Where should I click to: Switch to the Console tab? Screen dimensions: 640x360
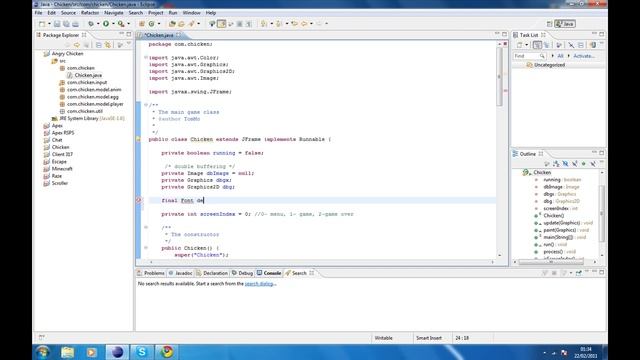(x=269, y=273)
